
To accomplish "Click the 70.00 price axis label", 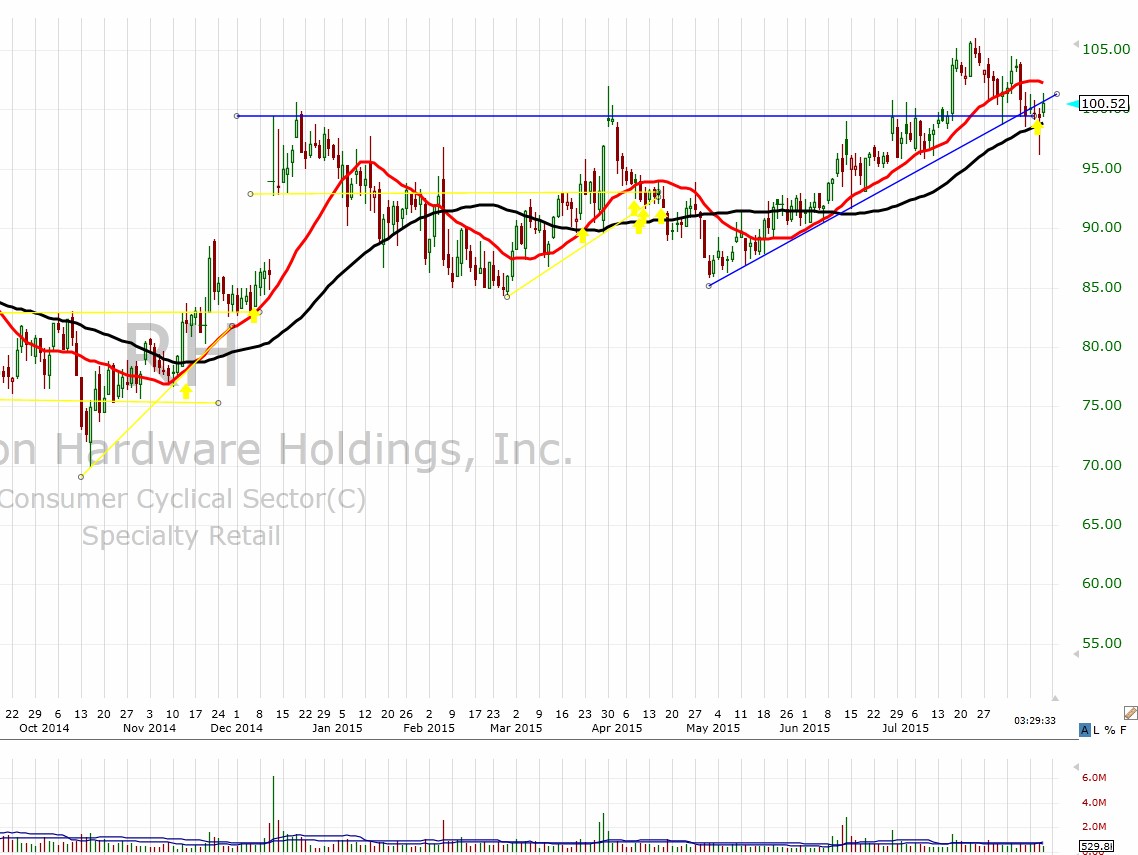I will tap(1102, 465).
